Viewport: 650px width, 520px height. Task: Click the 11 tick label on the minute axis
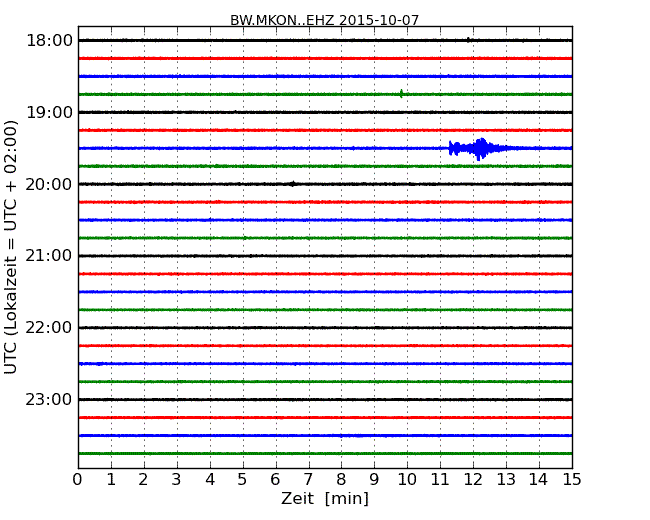[x=440, y=480]
